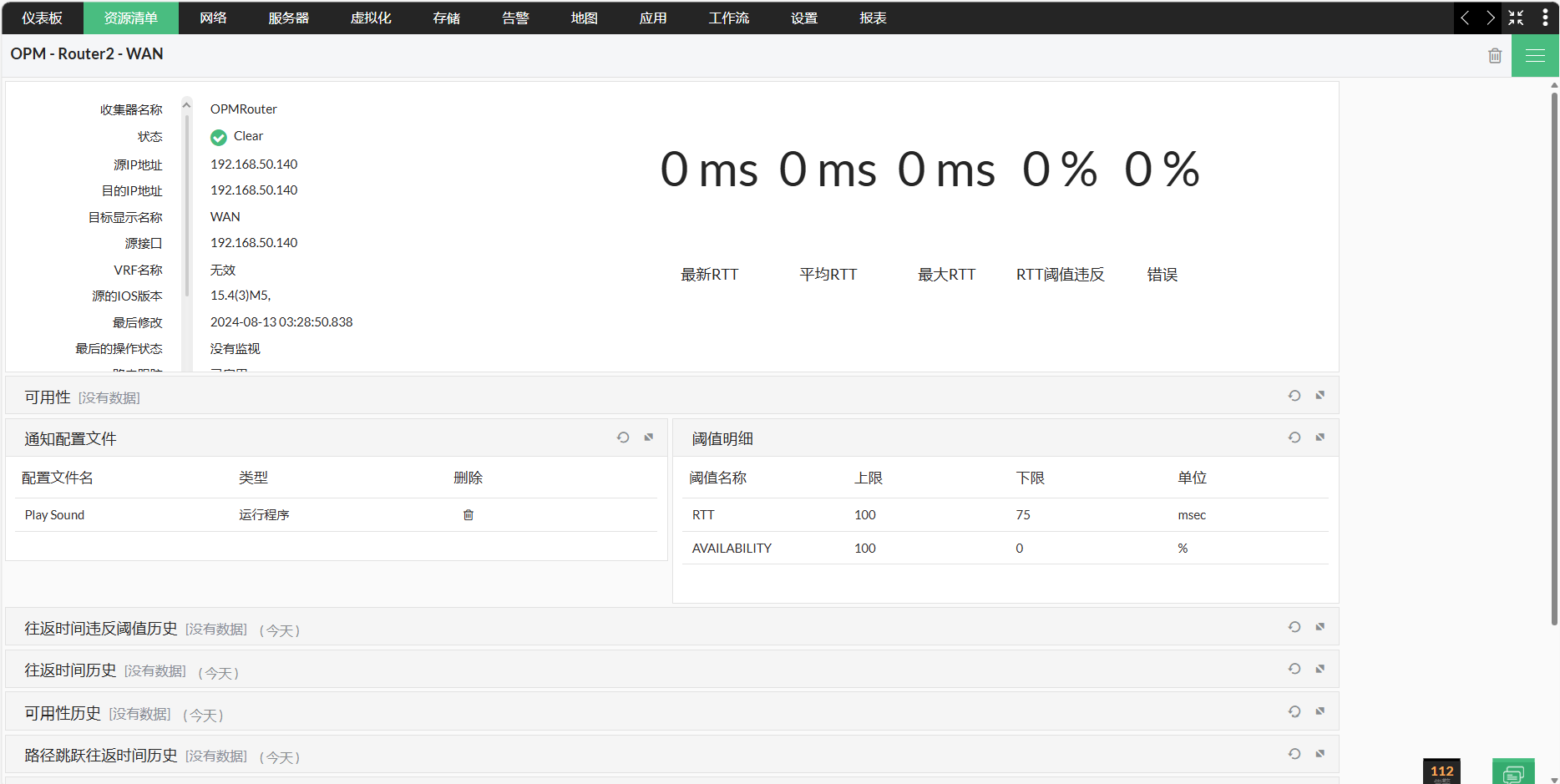The height and width of the screenshot is (784, 1560).
Task: Click the RTT阈值违反 metric label
Action: (1061, 275)
